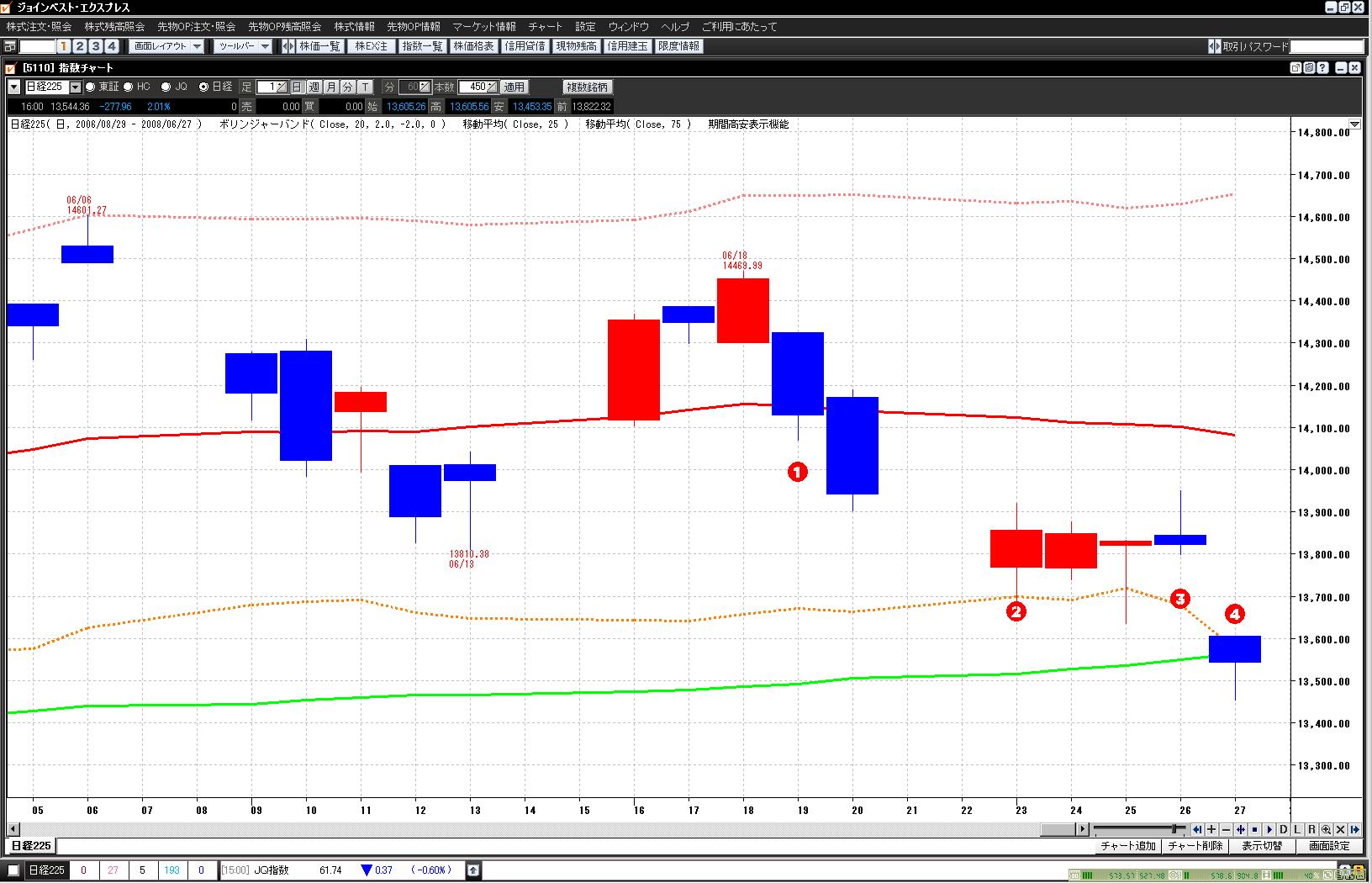Jump to chart start with left-end arrow
Image resolution: width=1372 pixels, height=883 pixels.
click(1197, 830)
